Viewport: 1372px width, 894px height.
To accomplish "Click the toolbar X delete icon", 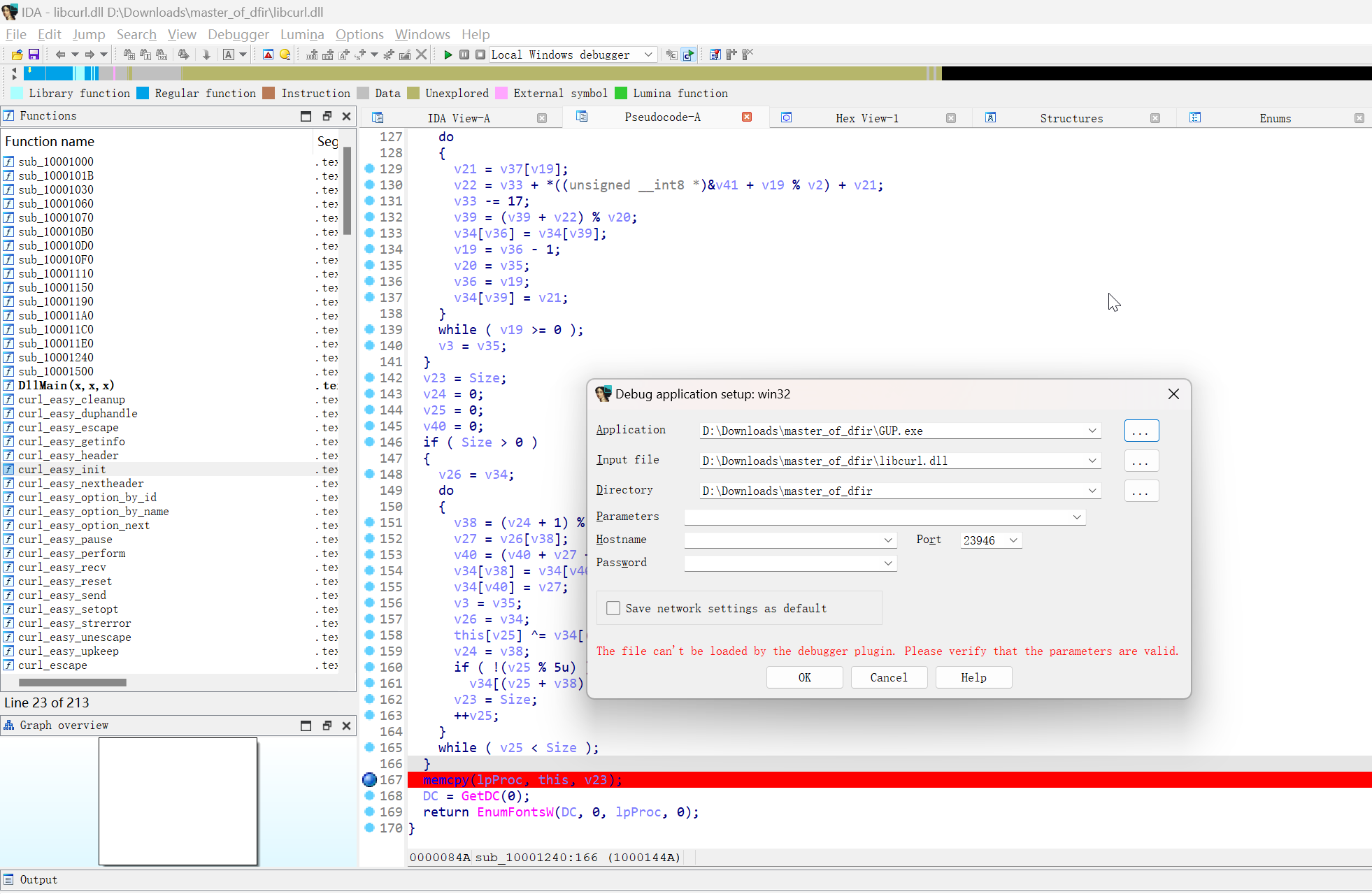I will coord(421,55).
